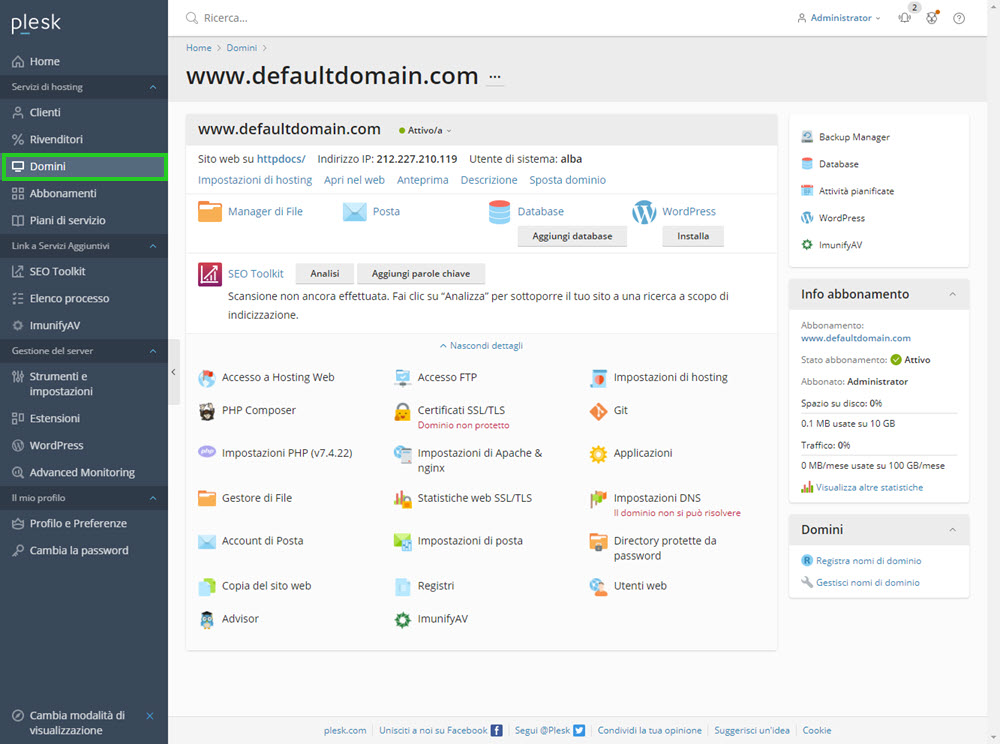Click the SEO Toolkit chart icon
This screenshot has height=744, width=1000.
click(210, 274)
